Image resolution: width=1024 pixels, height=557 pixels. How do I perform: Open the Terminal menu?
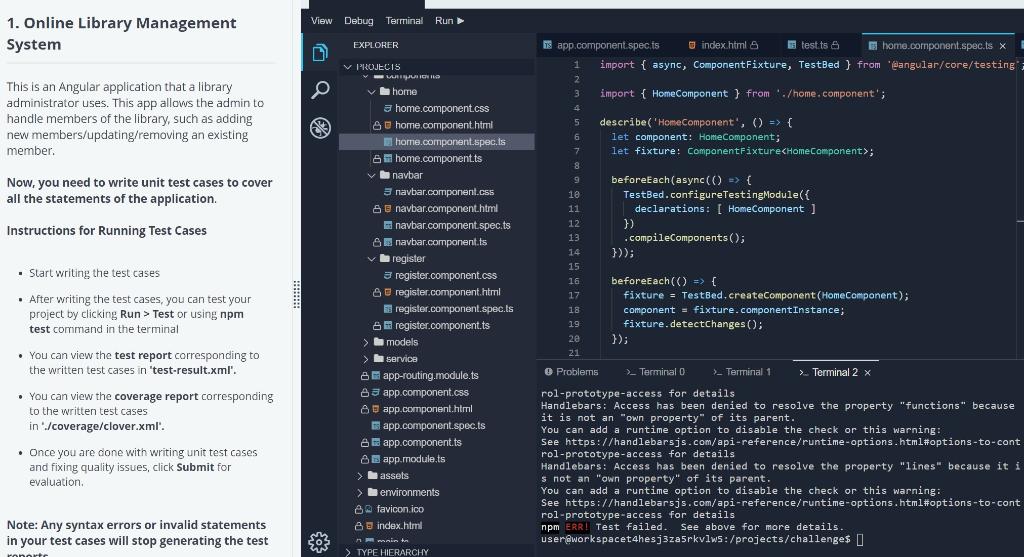tap(404, 21)
